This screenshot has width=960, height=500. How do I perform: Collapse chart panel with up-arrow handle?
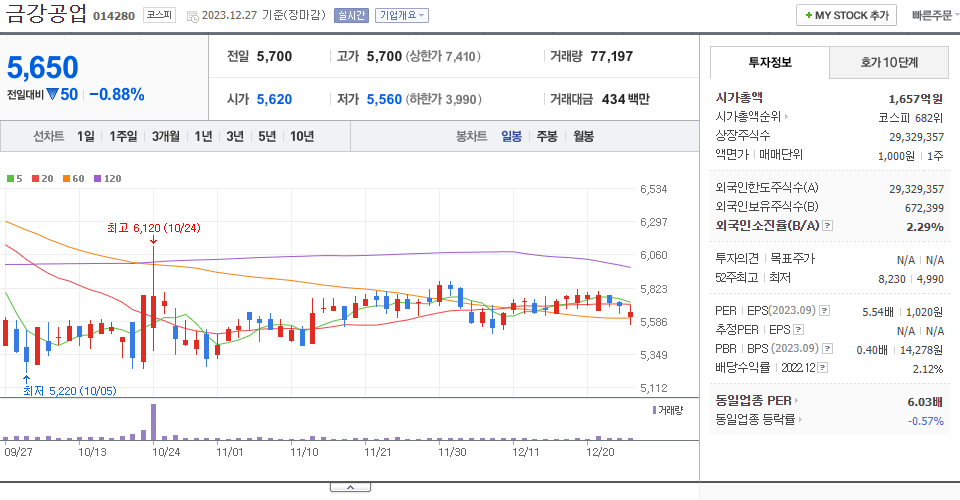(x=350, y=487)
